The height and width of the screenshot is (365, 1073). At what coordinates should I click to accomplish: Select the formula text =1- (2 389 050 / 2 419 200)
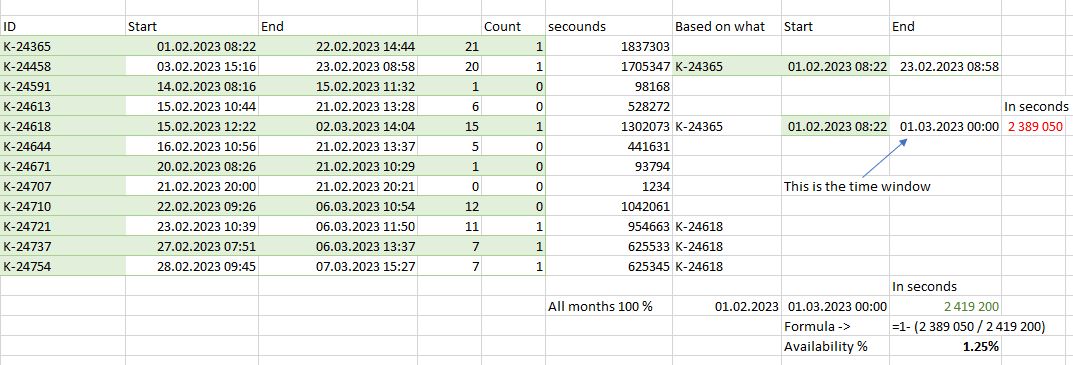point(968,327)
